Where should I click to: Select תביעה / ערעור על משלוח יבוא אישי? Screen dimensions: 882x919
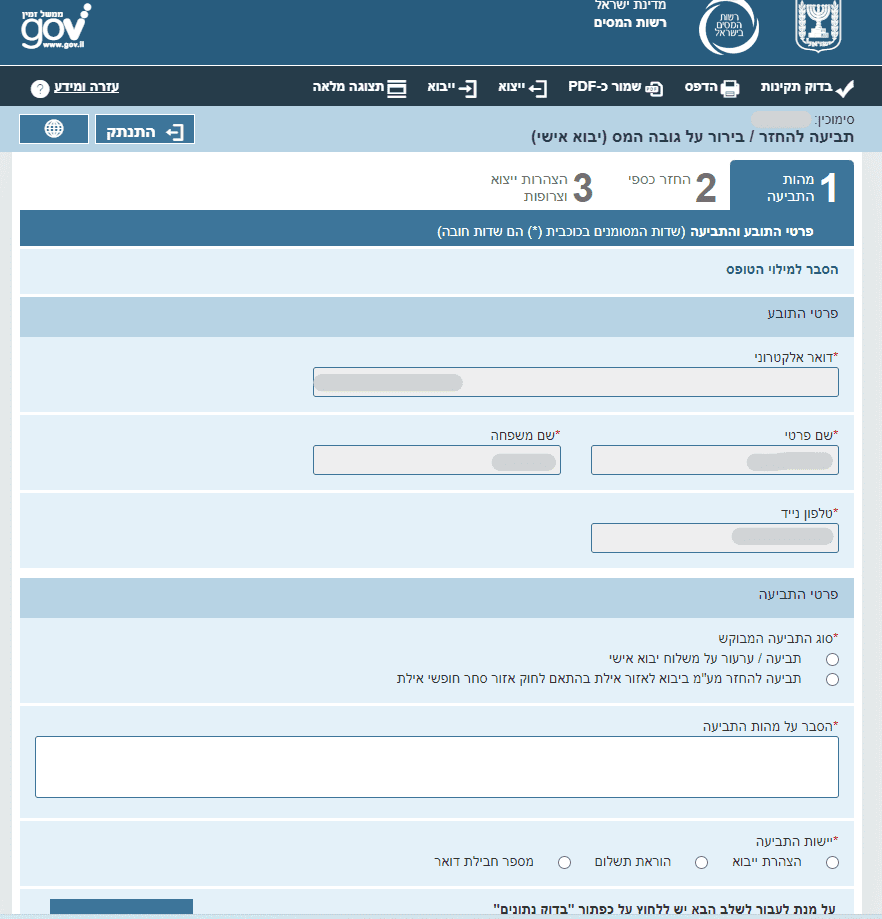(x=832, y=659)
